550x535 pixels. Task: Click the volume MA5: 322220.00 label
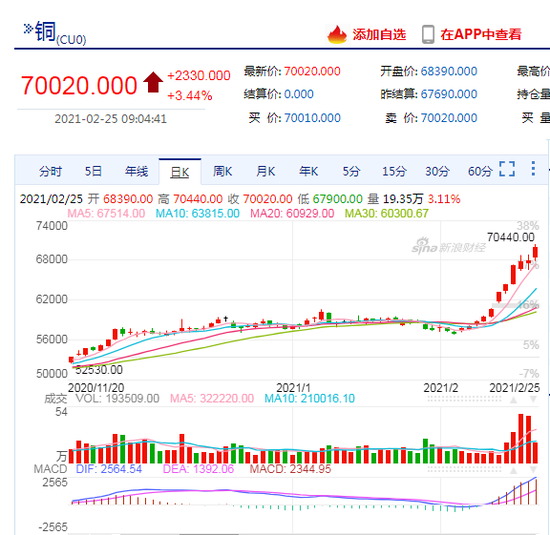click(x=212, y=399)
